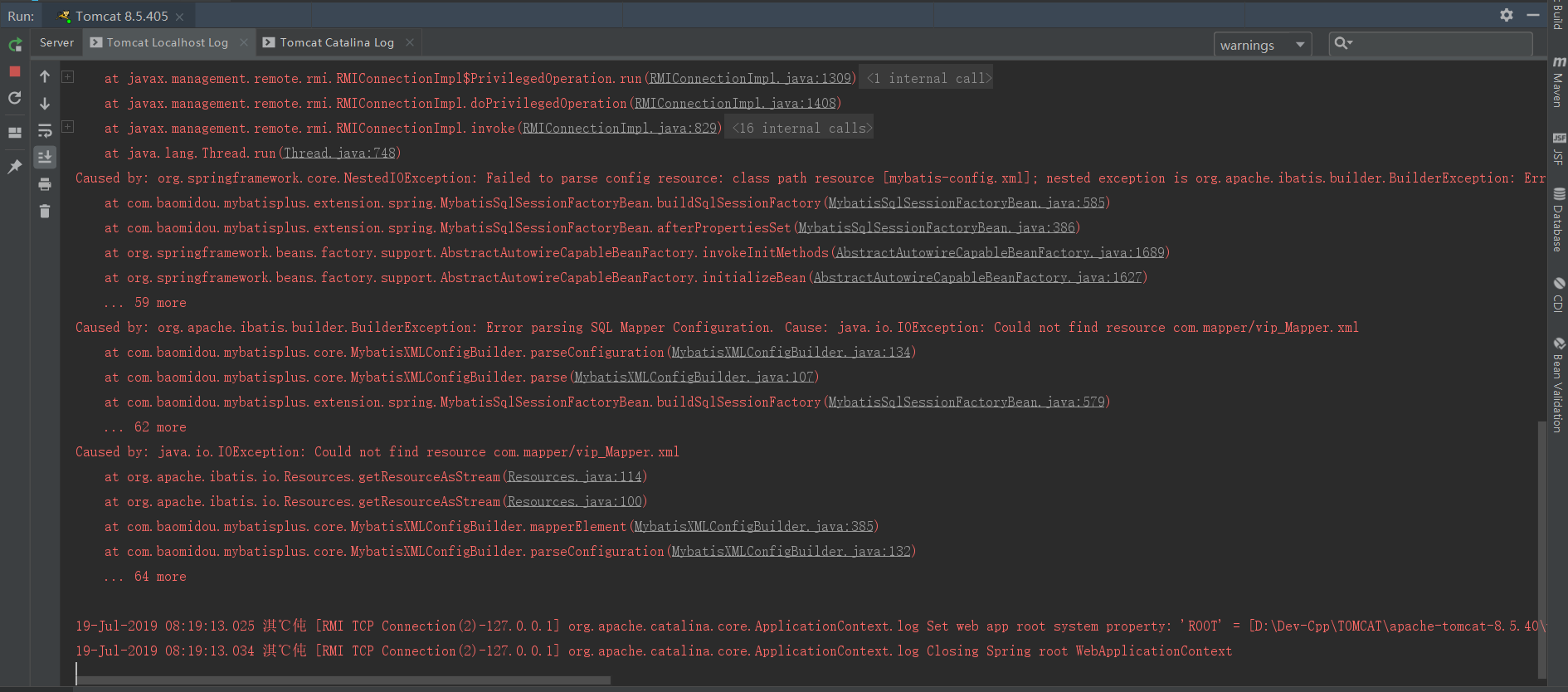
Task: Clear all console output with trash icon
Action: click(x=45, y=211)
